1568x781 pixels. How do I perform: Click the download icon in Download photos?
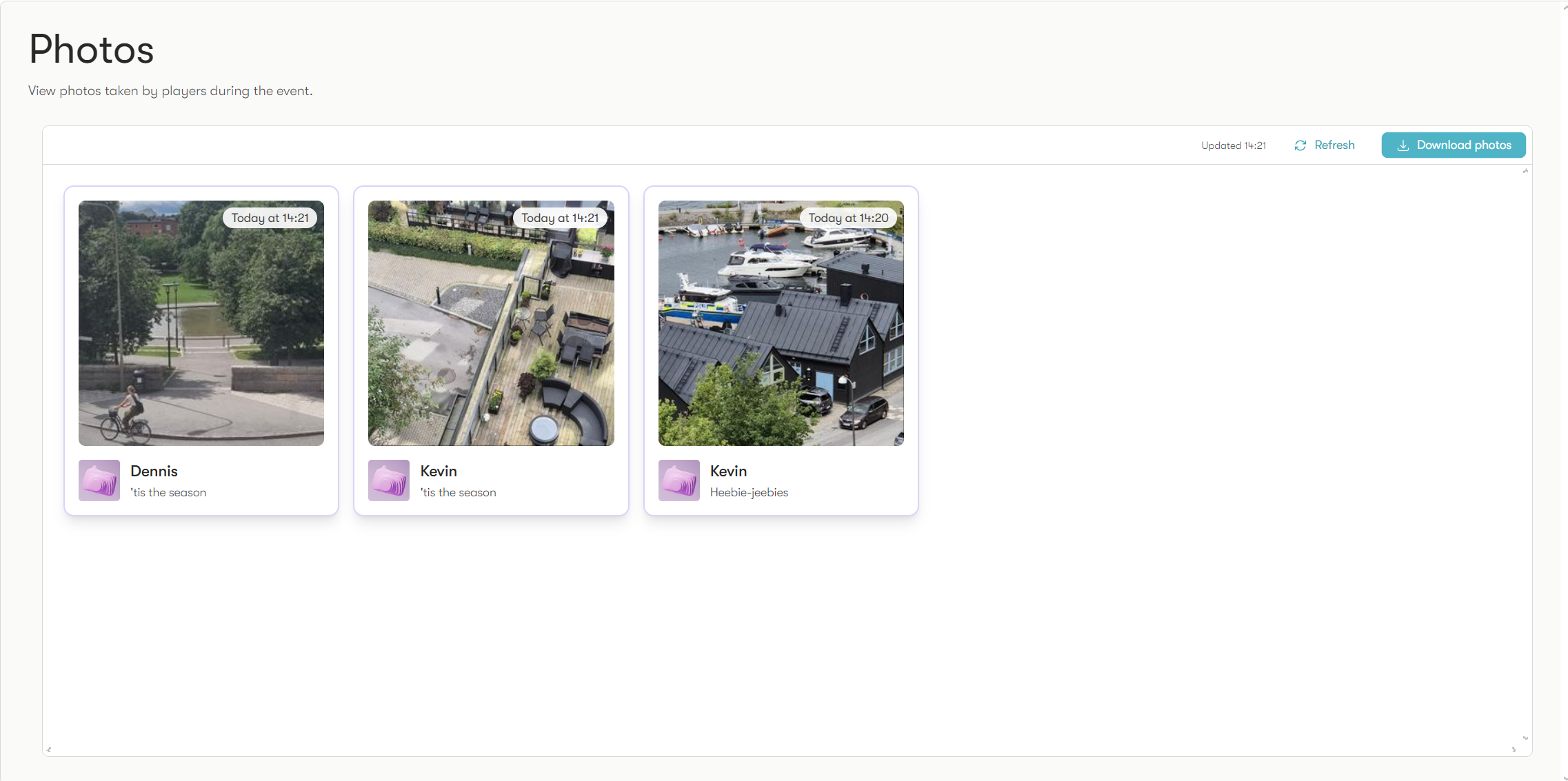[x=1403, y=145]
